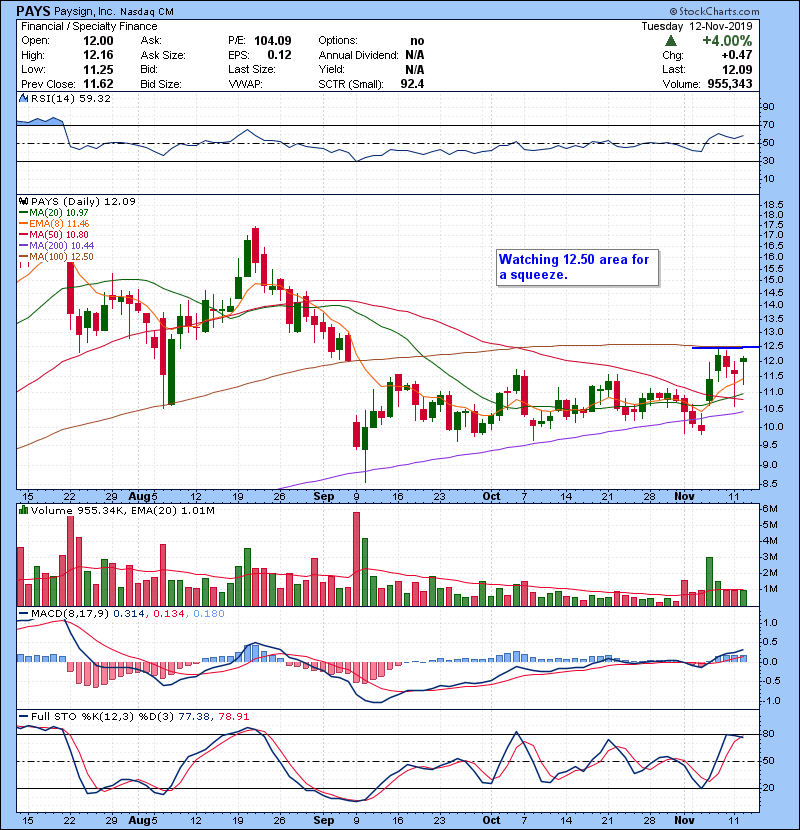
Task: Click the MACD signal value 0.134
Action: point(169,614)
